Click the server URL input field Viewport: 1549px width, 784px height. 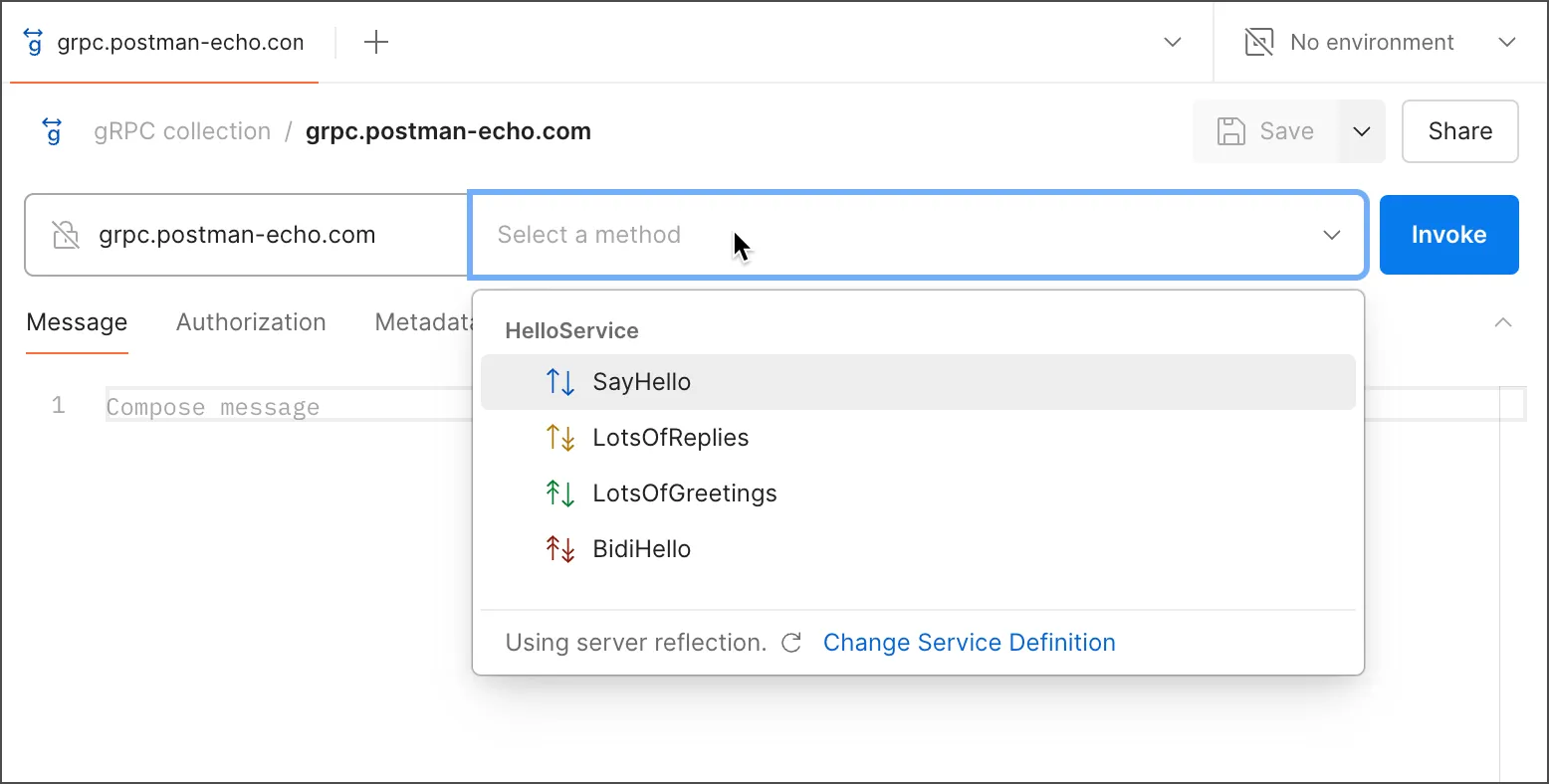click(247, 235)
